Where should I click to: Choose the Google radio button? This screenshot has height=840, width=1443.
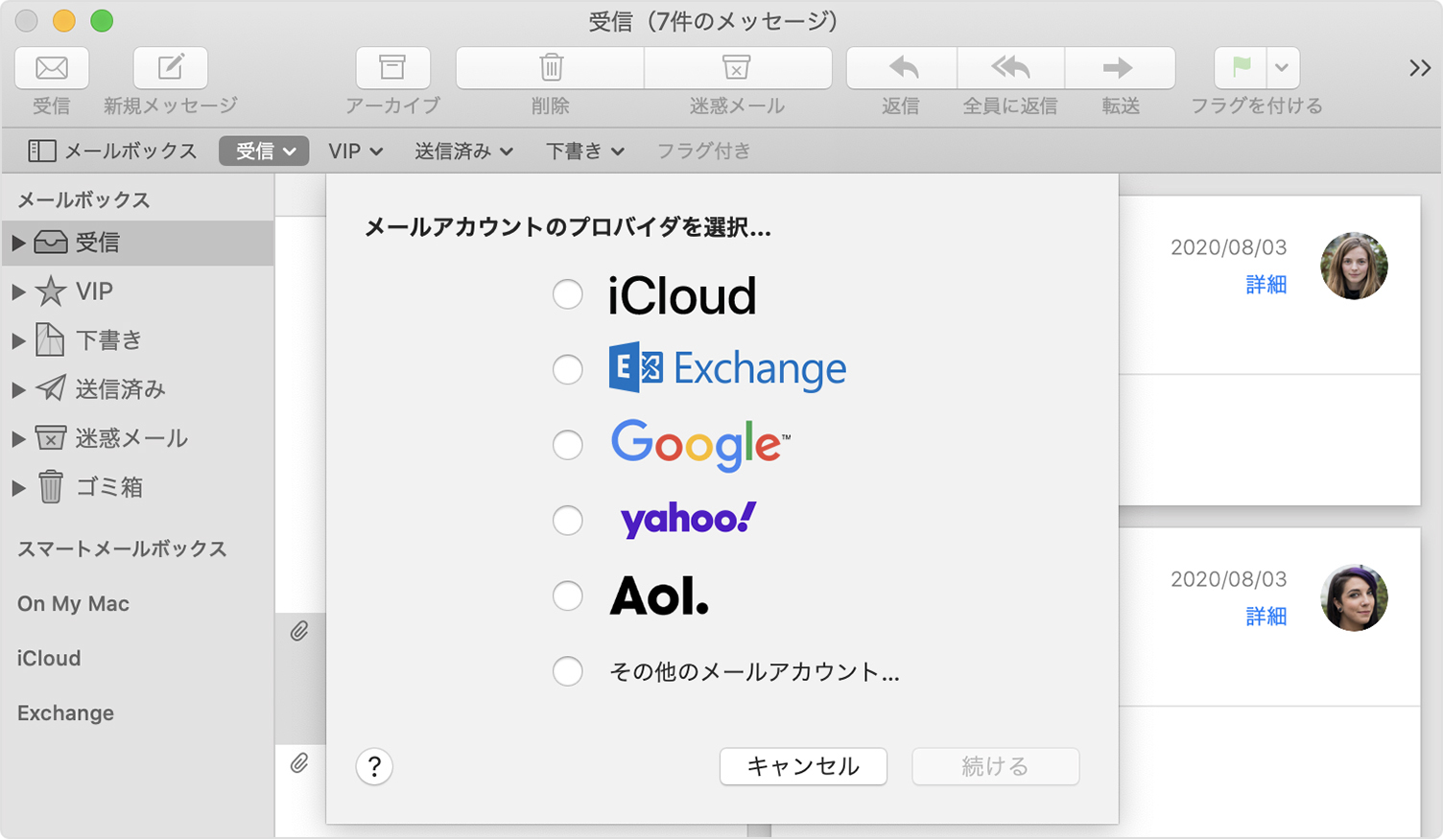click(x=568, y=445)
